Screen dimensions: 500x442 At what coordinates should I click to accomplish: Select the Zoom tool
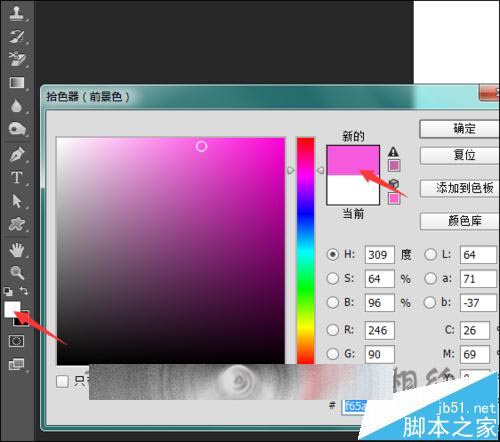17,273
